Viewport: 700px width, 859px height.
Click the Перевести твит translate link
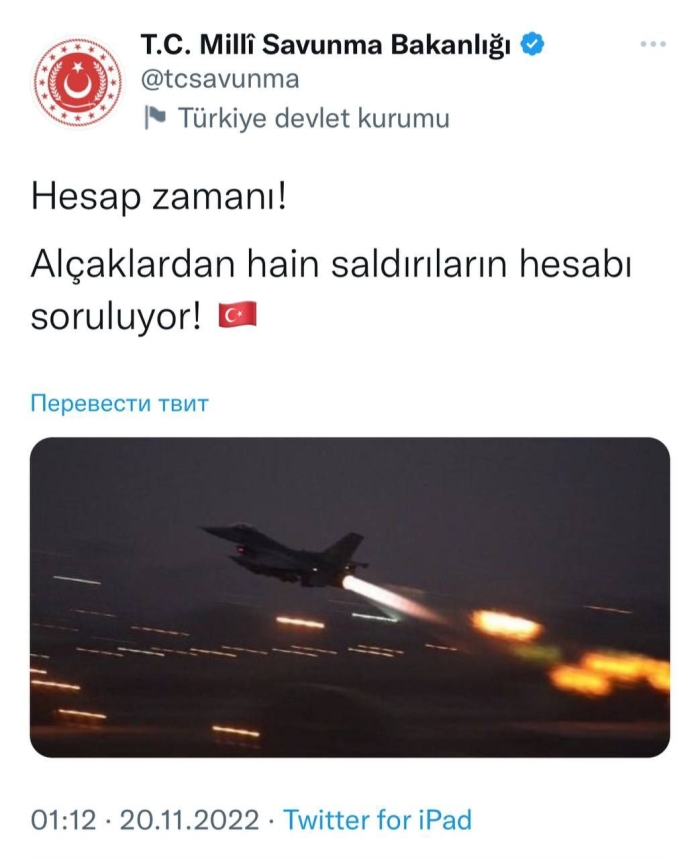click(120, 403)
